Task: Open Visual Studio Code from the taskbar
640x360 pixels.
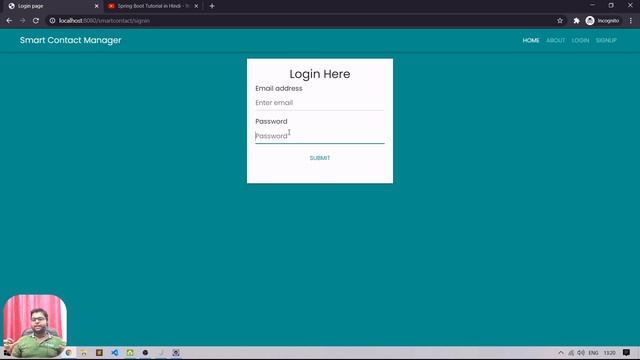Action: (x=115, y=353)
